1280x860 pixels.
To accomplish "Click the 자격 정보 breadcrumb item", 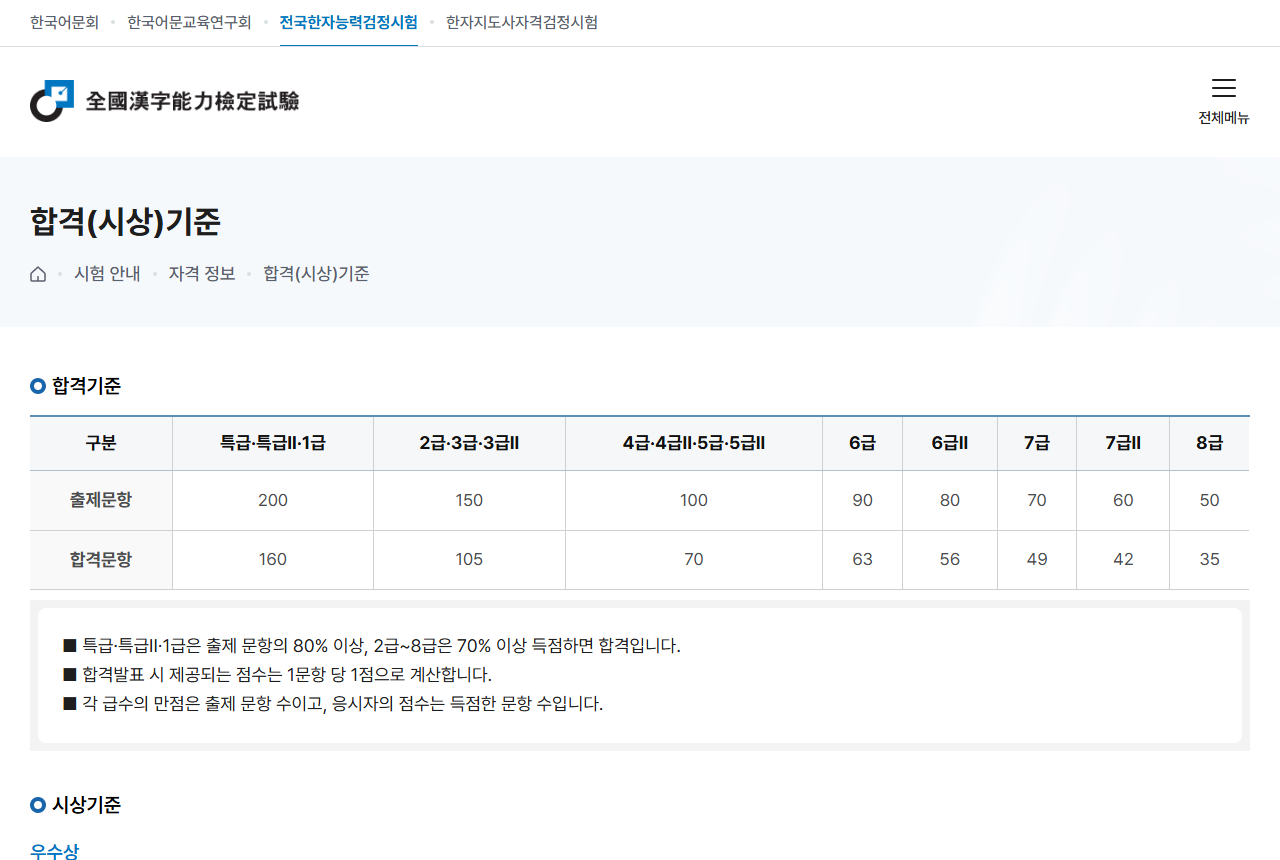I will click(202, 274).
